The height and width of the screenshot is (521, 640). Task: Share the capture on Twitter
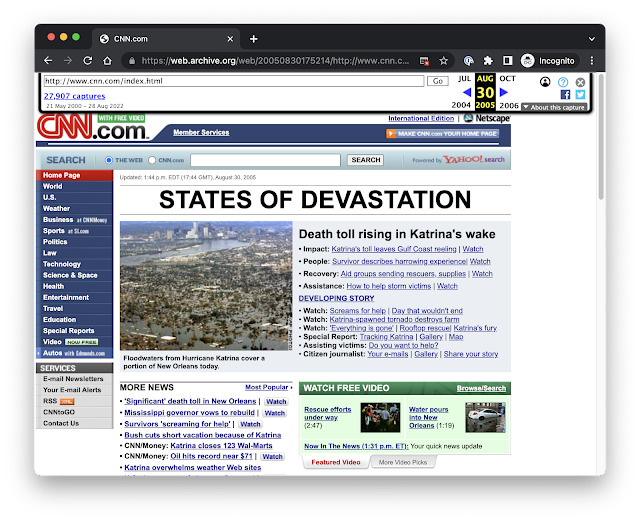pos(580,95)
